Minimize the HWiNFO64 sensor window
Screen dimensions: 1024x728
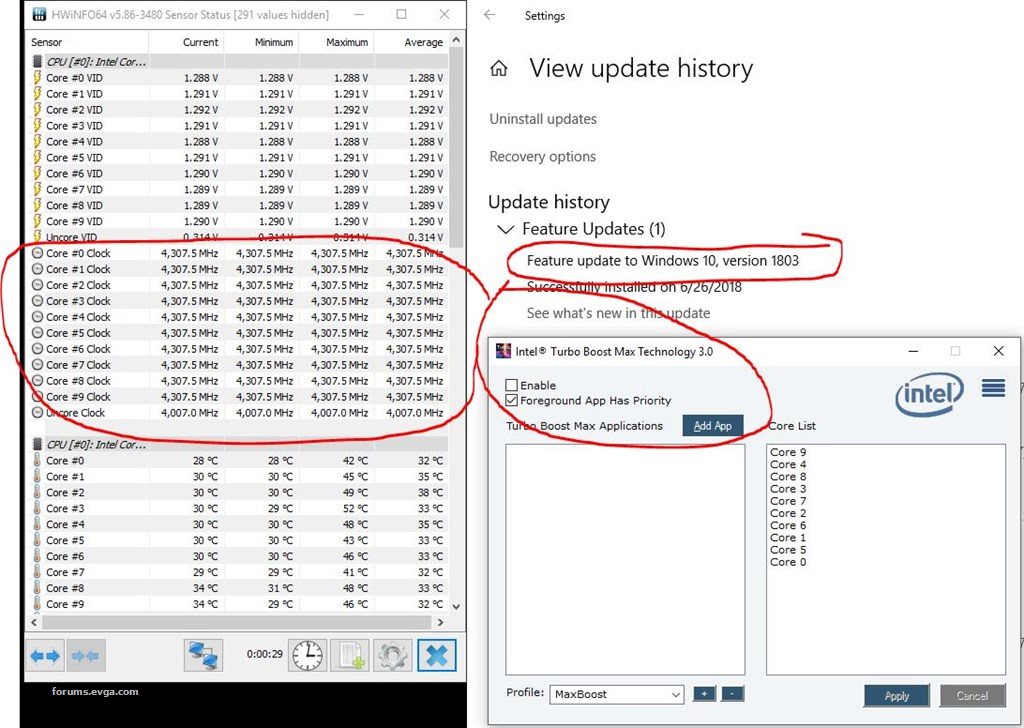pyautogui.click(x=358, y=14)
